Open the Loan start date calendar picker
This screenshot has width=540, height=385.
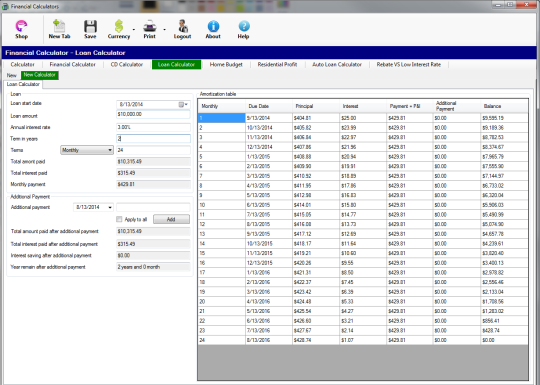pyautogui.click(x=183, y=104)
